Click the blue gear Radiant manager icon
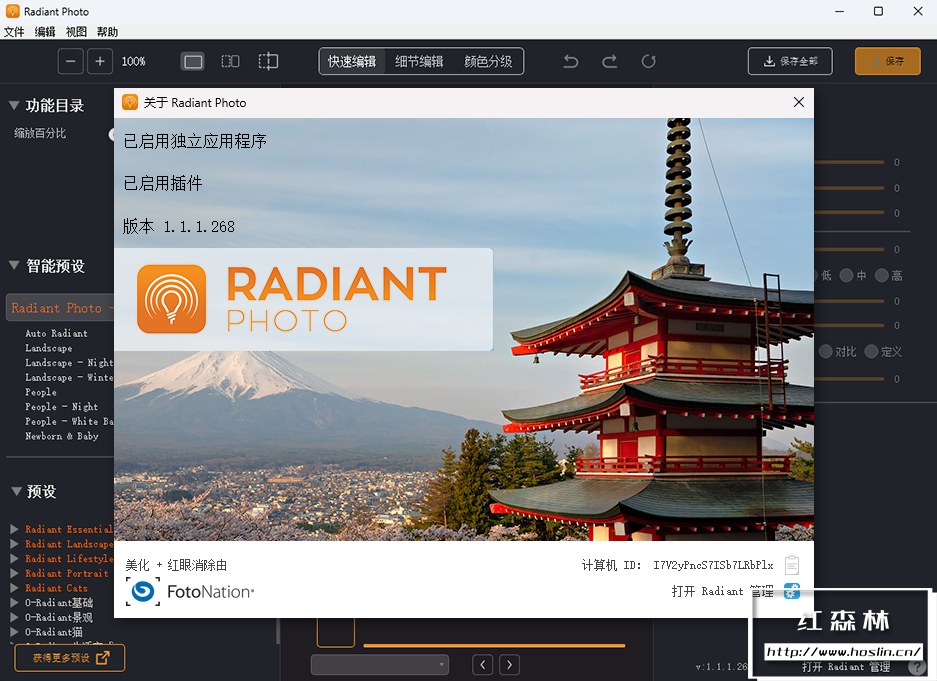The height and width of the screenshot is (681, 937). click(792, 591)
